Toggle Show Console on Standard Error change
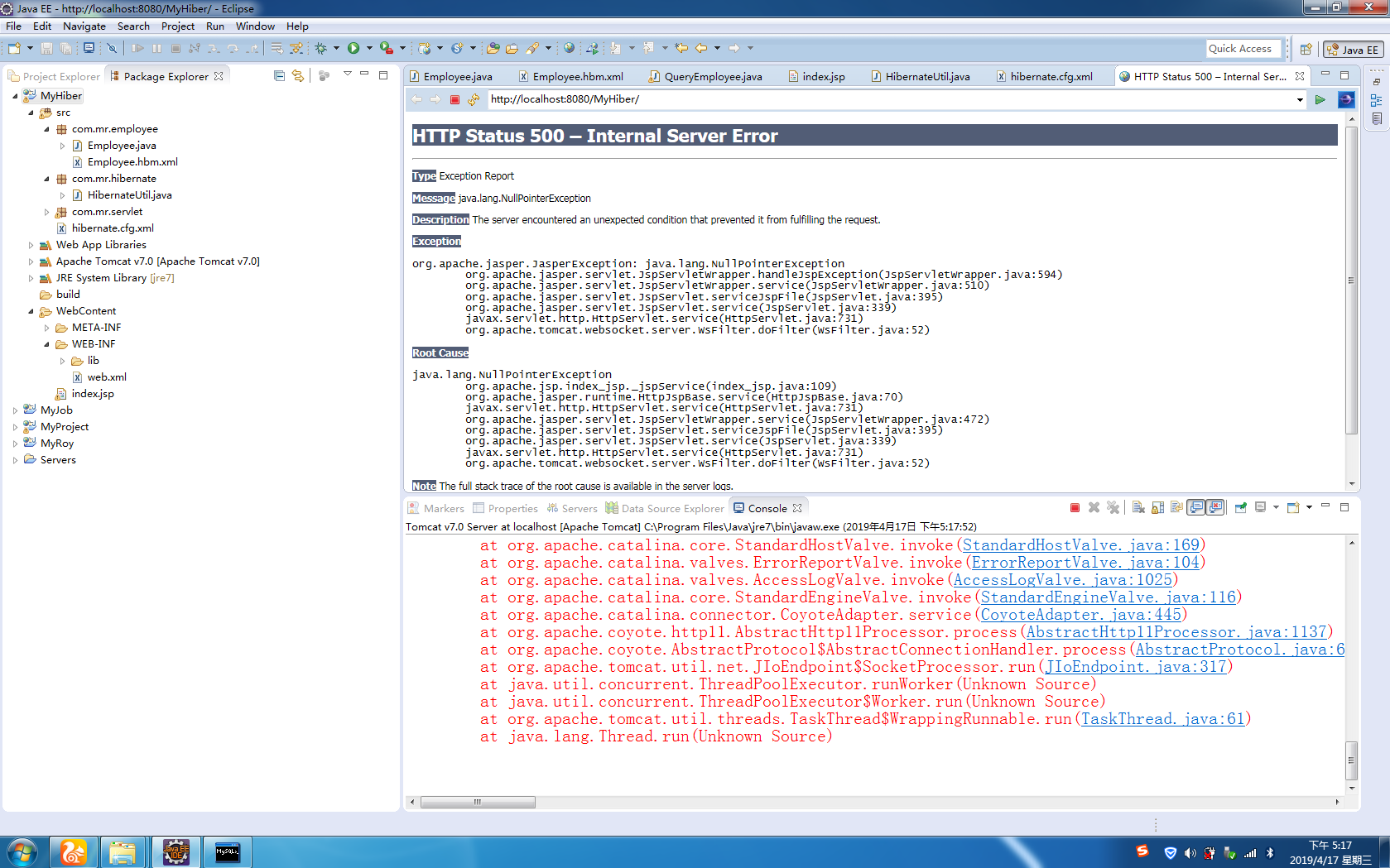This screenshot has width=1390, height=868. 1215,507
